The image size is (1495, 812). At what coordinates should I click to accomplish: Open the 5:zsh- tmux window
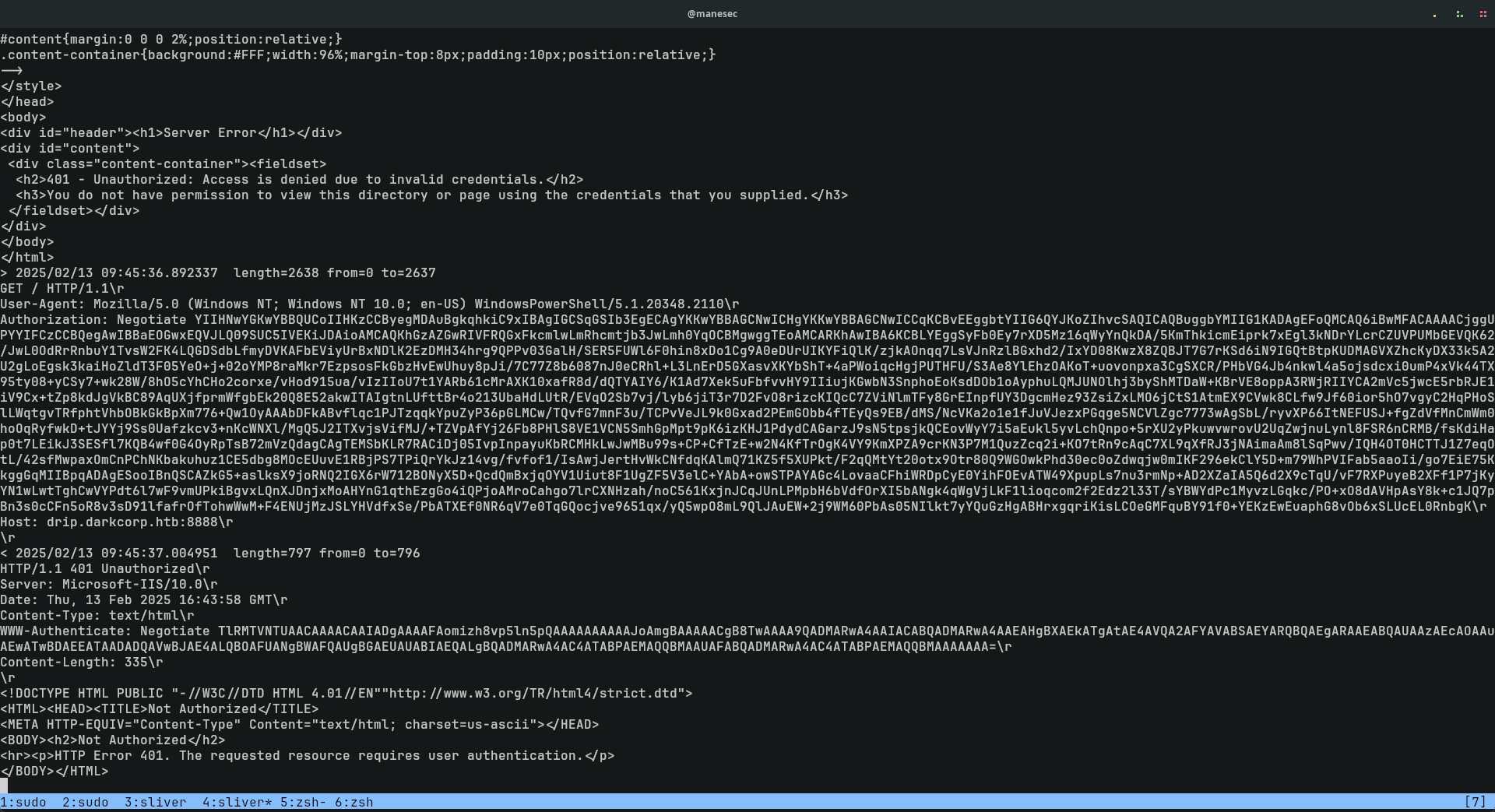pyautogui.click(x=303, y=802)
